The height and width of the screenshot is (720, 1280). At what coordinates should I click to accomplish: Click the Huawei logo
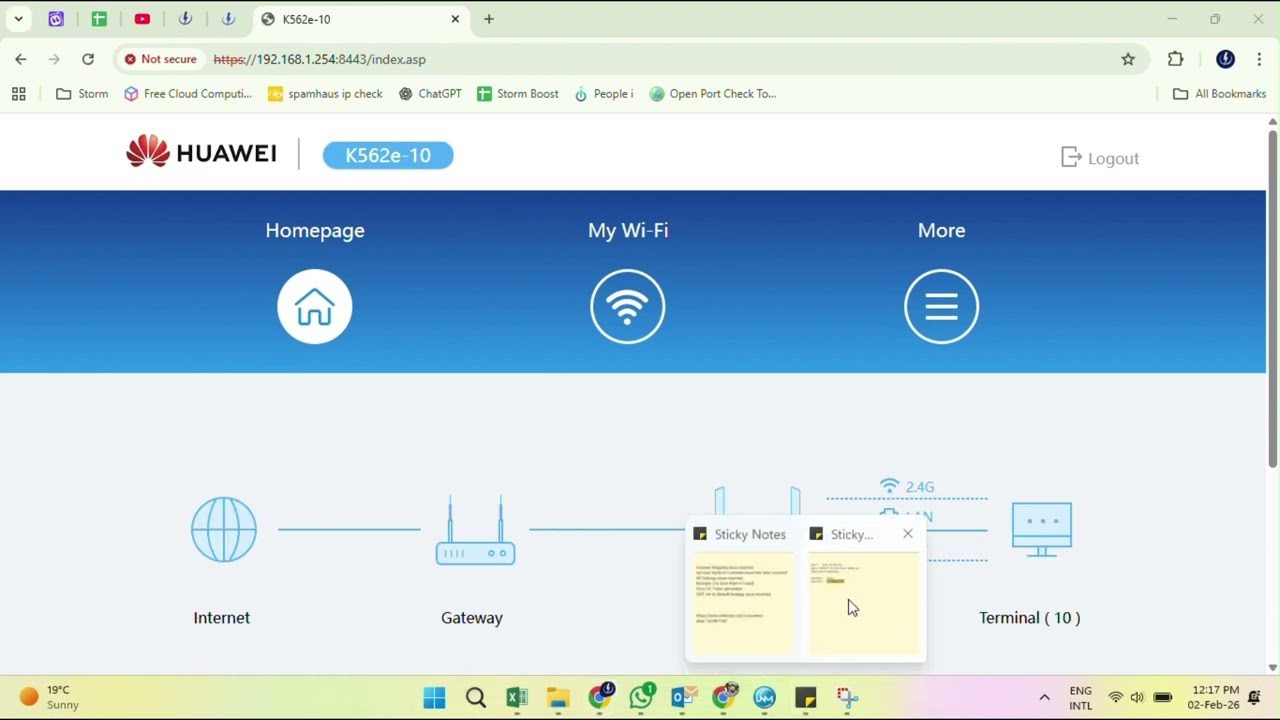(201, 153)
